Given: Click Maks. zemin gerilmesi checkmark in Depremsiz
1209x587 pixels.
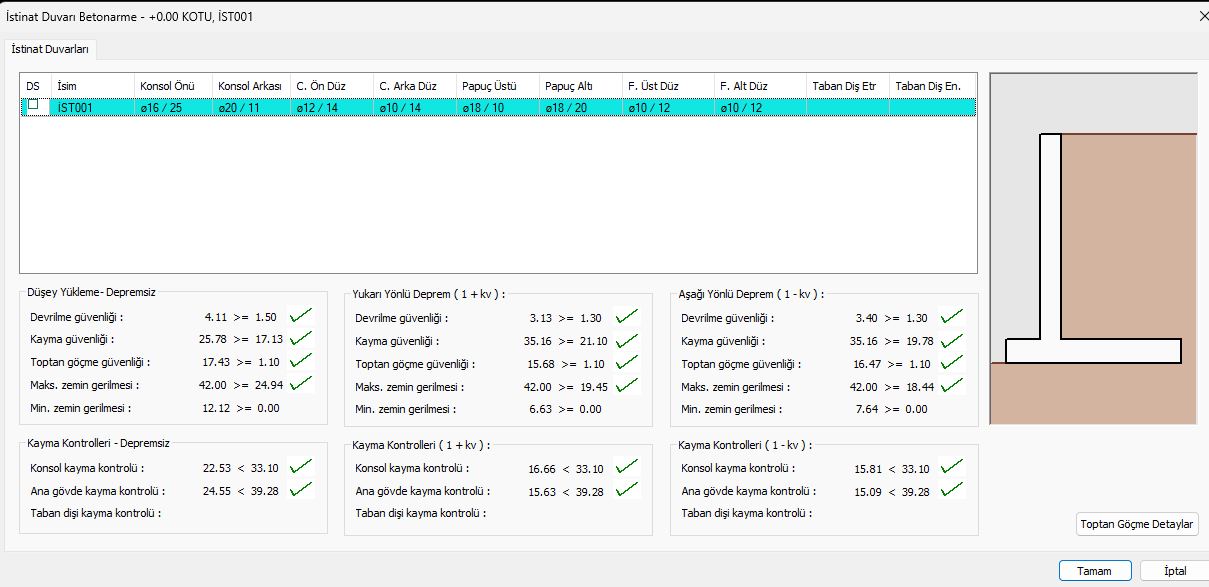Looking at the screenshot, I should tap(300, 384).
